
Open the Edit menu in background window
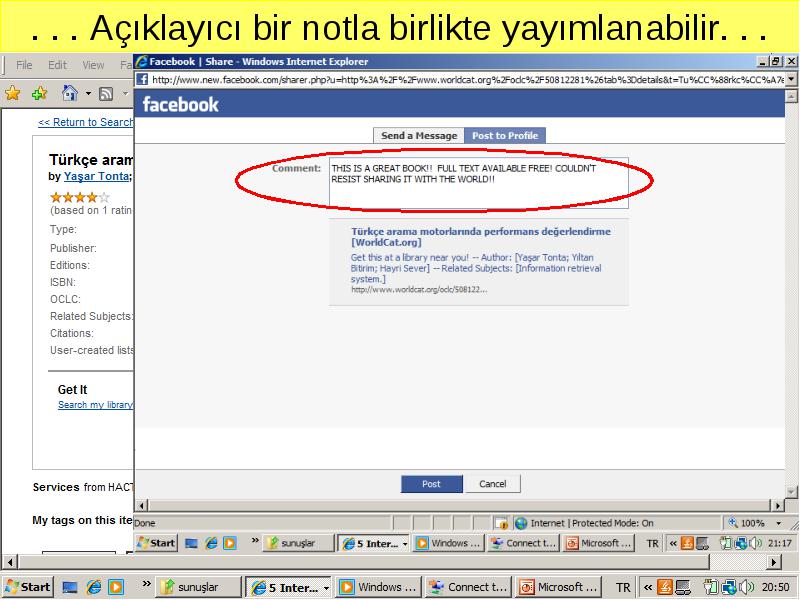[x=57, y=65]
